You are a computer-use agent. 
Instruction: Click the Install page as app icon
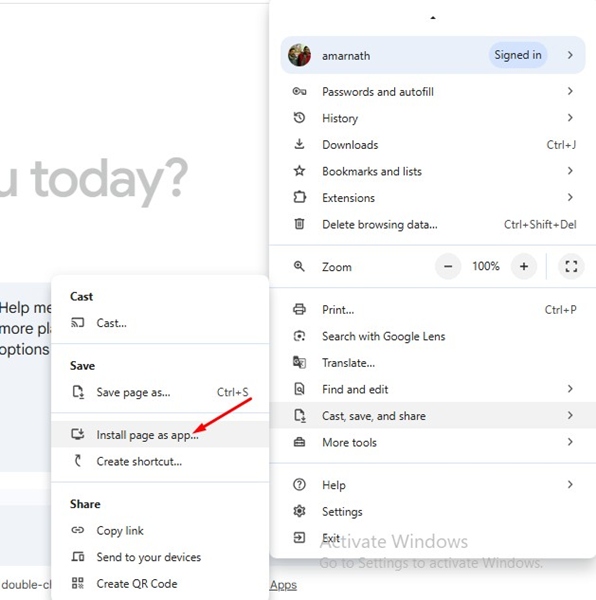78,434
